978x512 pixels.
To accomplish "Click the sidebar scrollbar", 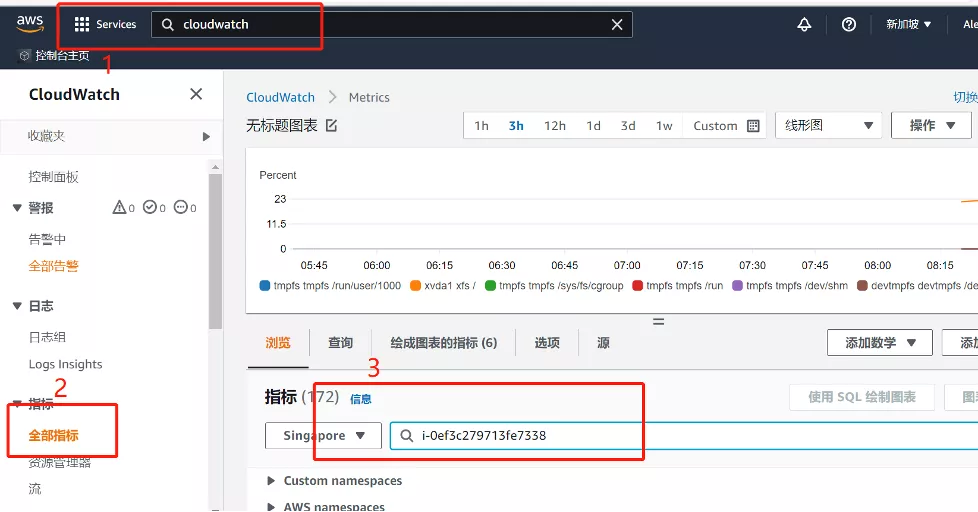I will [215, 249].
